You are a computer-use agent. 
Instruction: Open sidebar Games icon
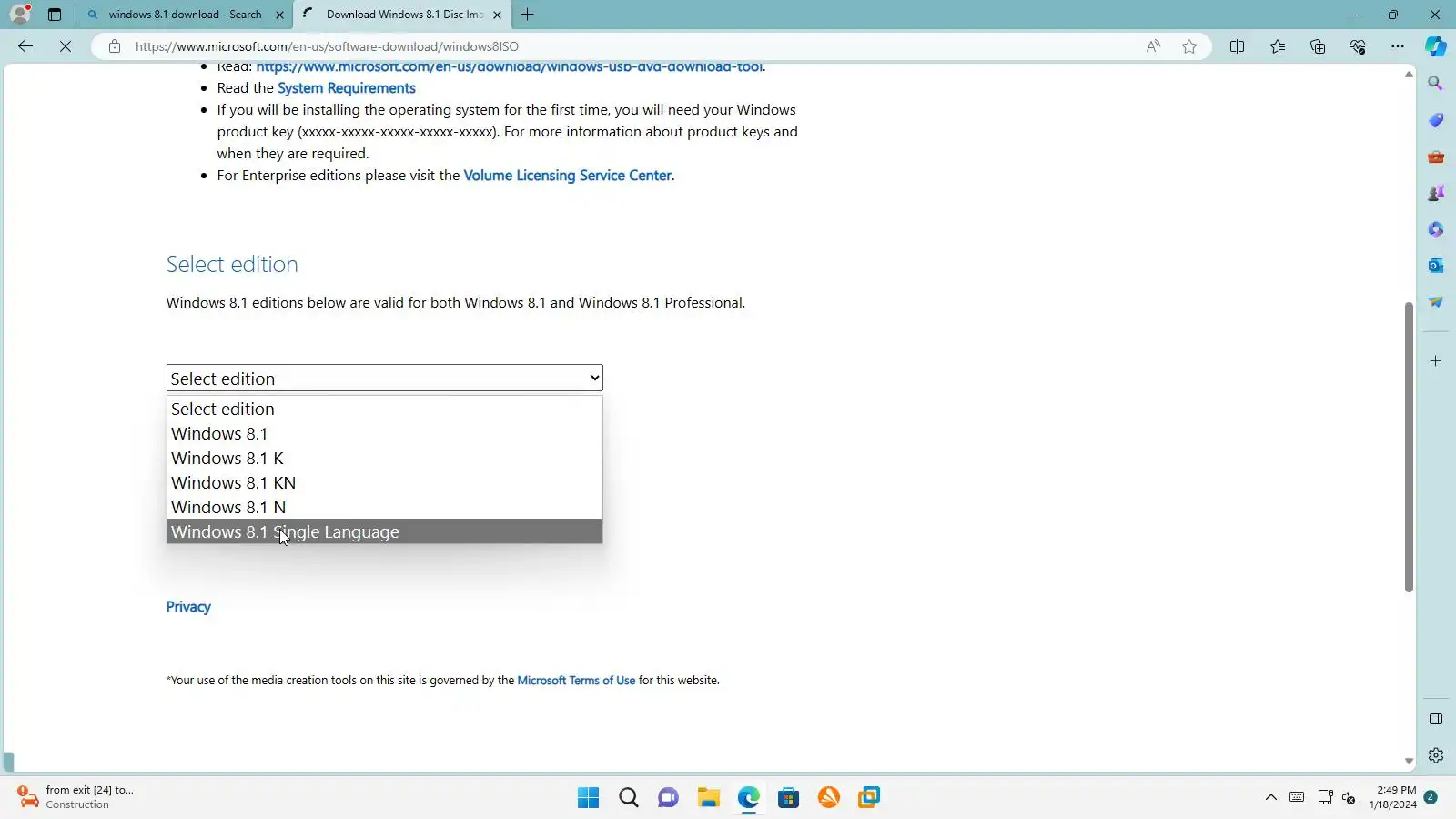click(1436, 193)
